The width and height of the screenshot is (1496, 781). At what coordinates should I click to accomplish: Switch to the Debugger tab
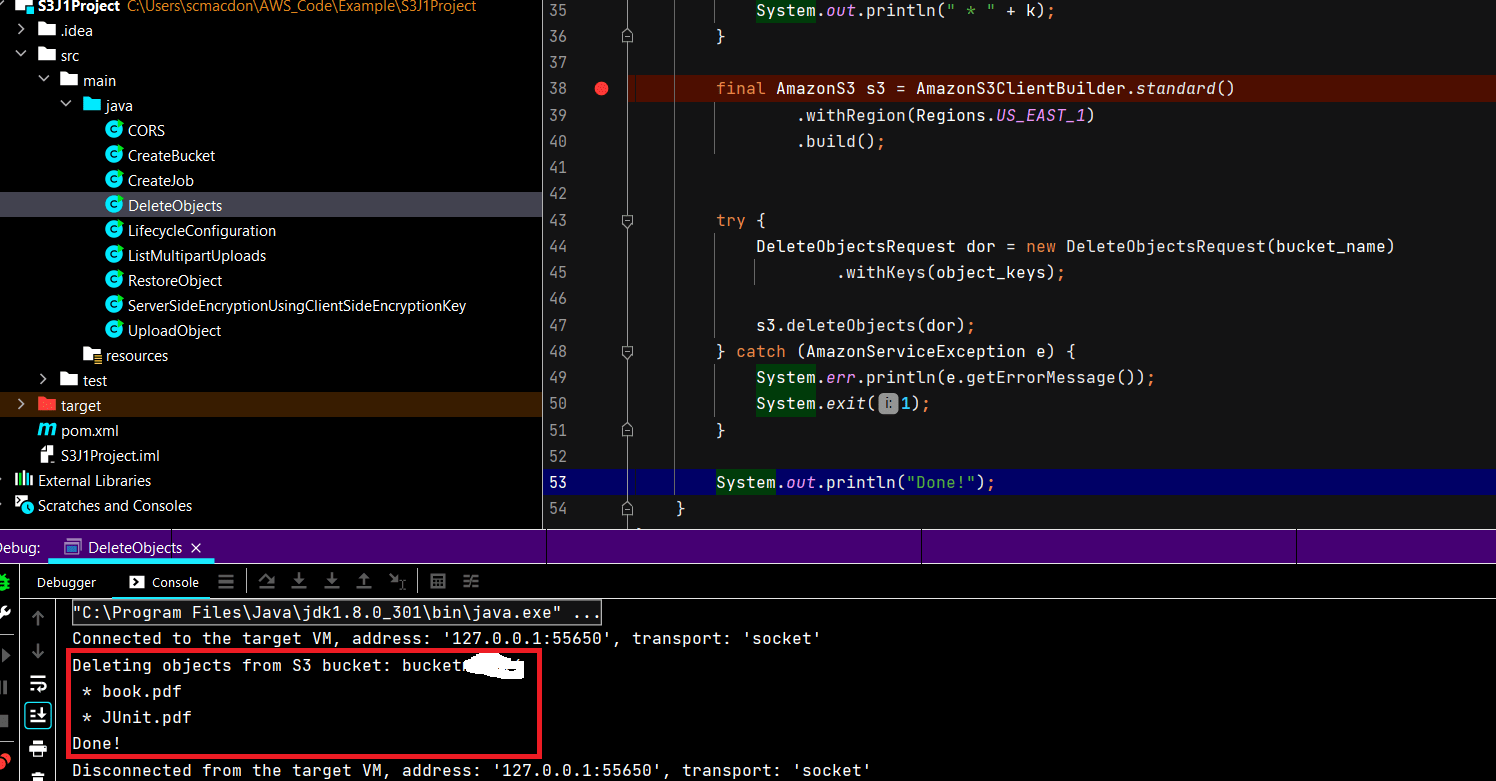66,581
